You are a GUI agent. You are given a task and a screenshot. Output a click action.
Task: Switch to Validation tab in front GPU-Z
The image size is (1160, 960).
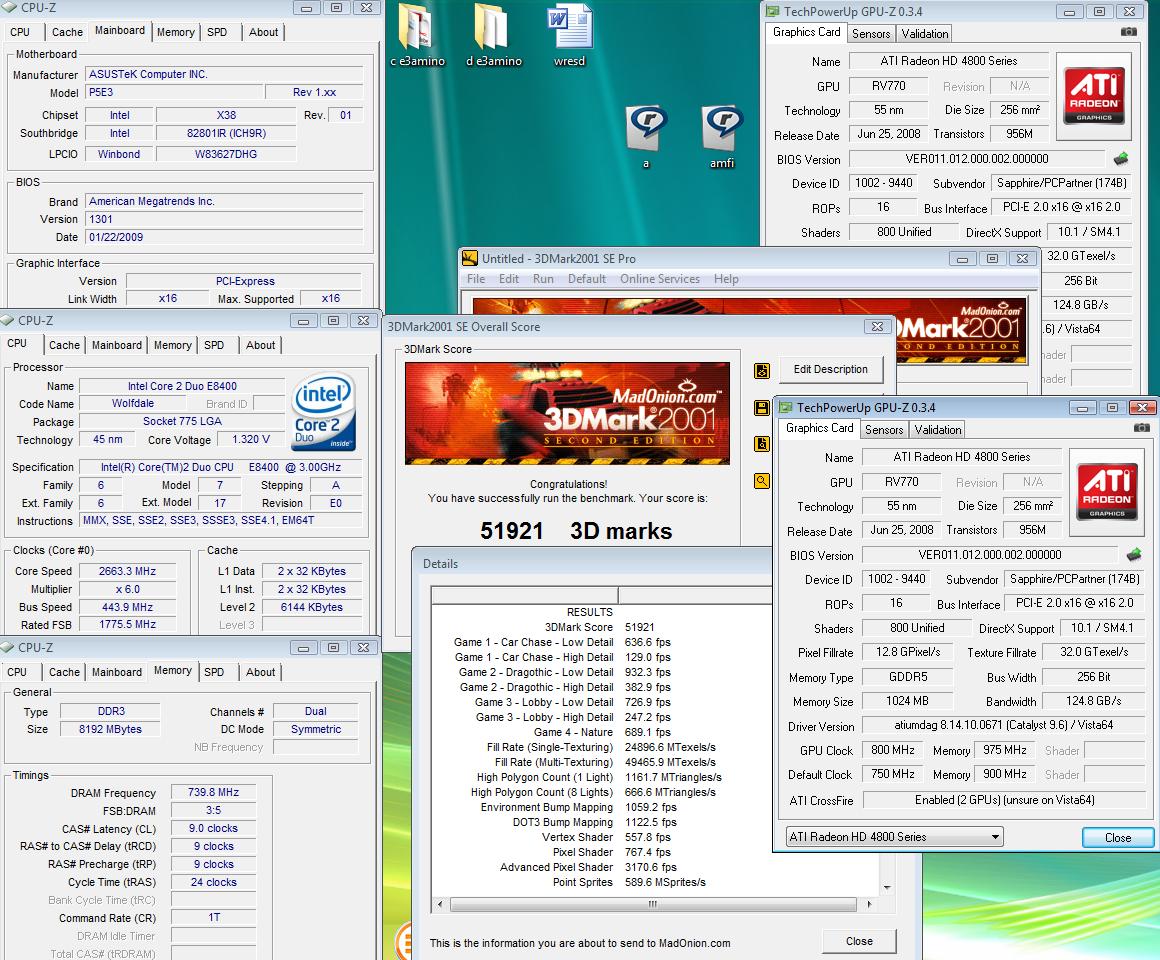[938, 430]
